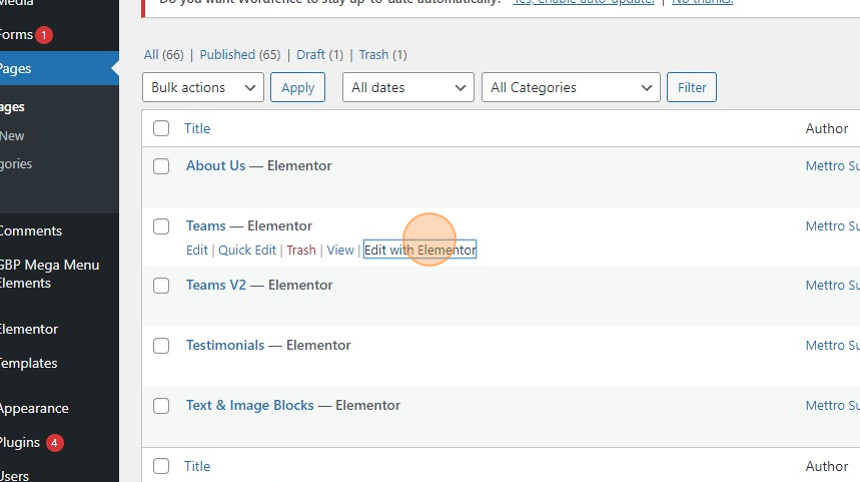This screenshot has width=860, height=482.
Task: Open author link for Testimonials row
Action: tap(833, 345)
